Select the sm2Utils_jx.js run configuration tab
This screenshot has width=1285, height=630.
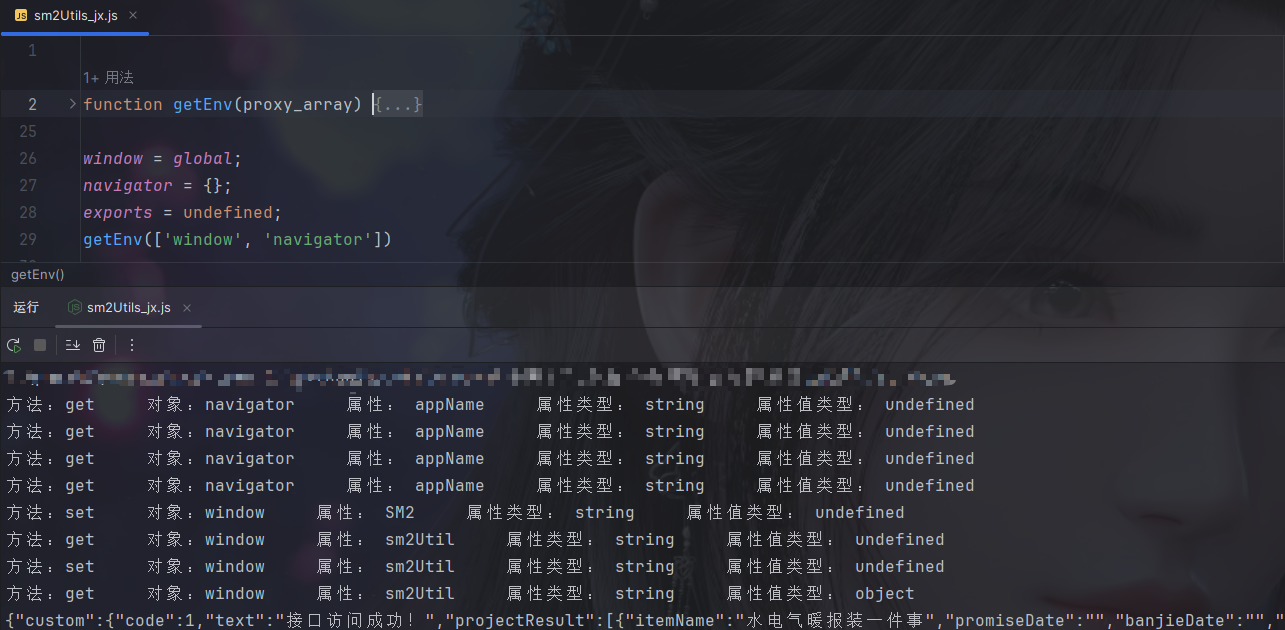click(129, 308)
